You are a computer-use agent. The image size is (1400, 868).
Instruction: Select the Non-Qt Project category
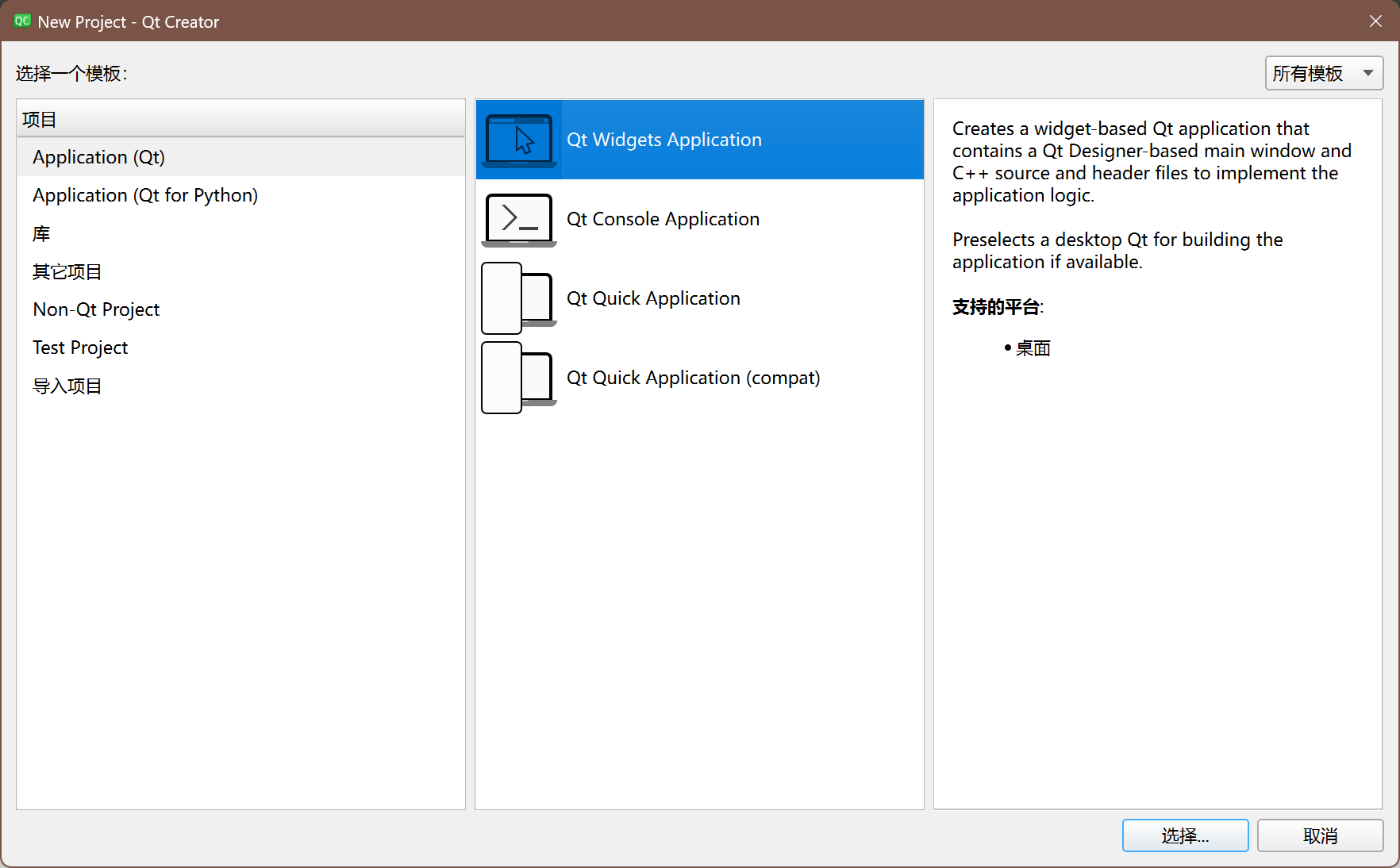(241, 309)
